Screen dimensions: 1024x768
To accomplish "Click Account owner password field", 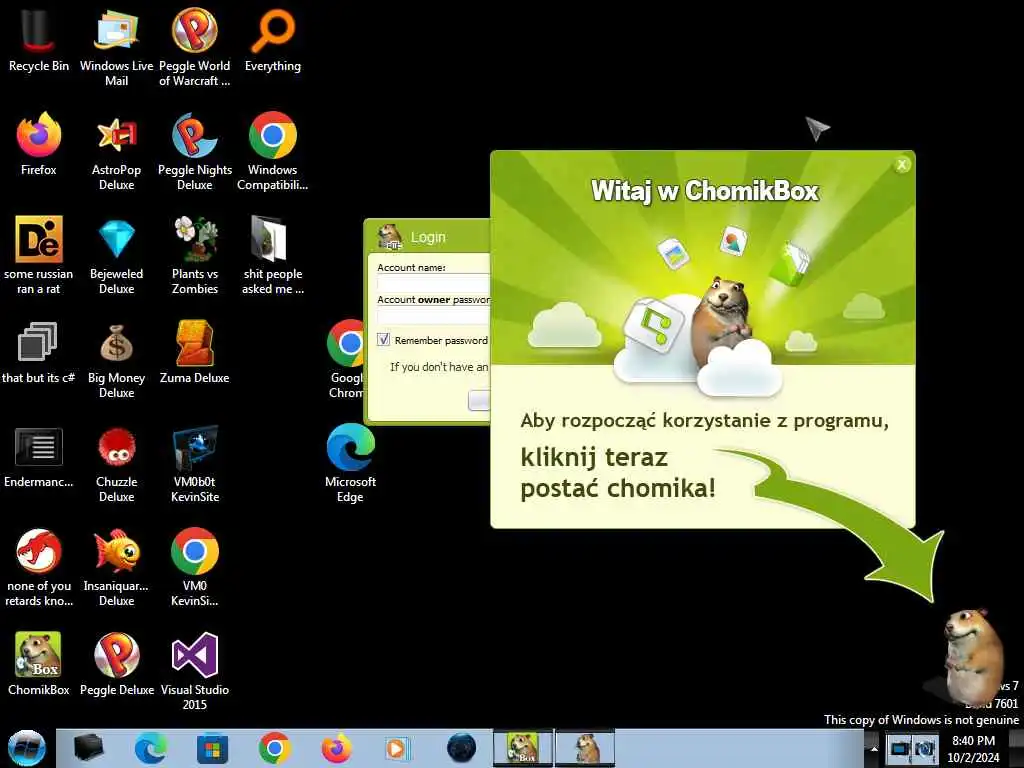I will 434,316.
